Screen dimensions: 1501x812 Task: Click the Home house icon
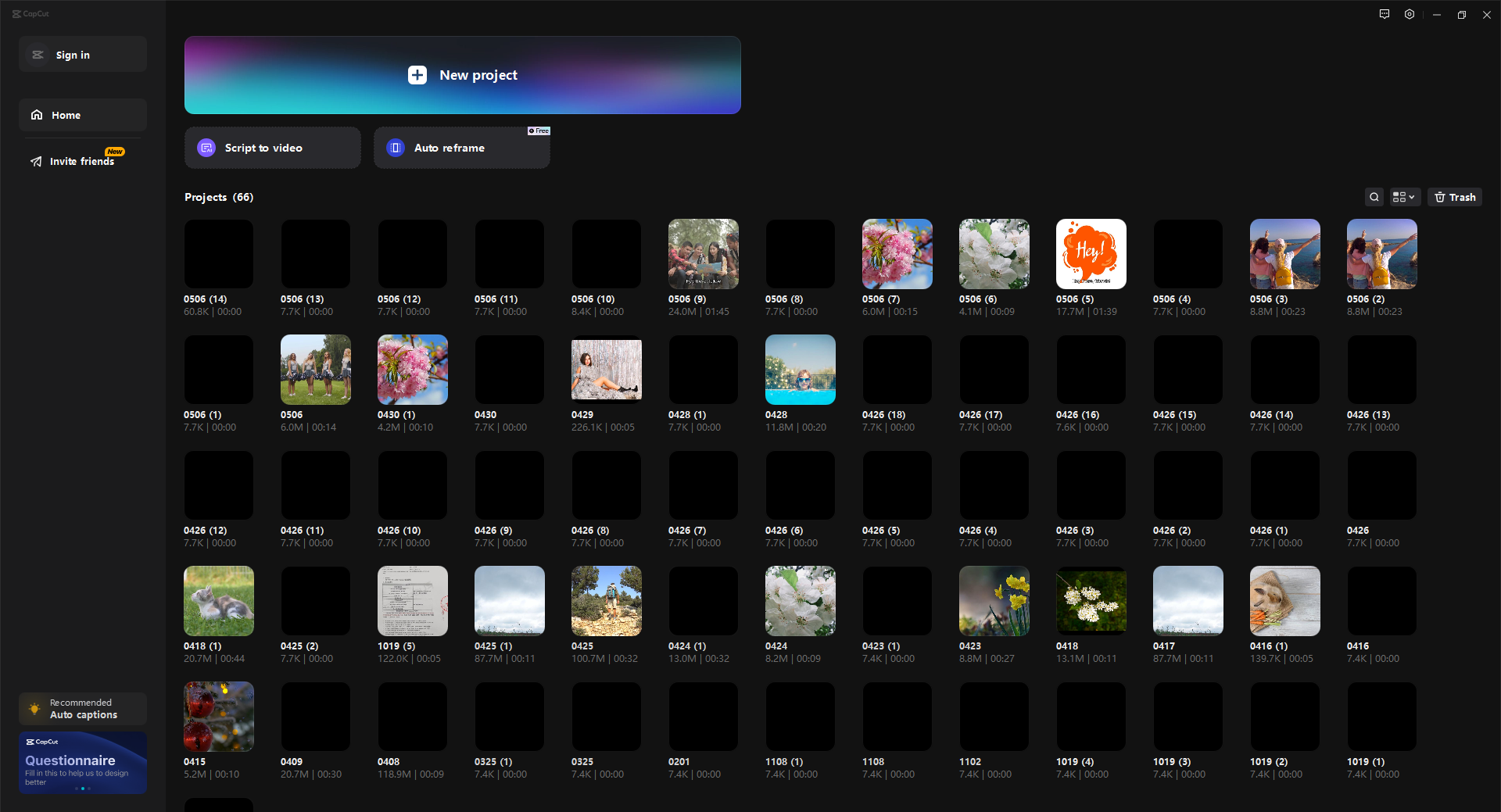click(x=37, y=115)
